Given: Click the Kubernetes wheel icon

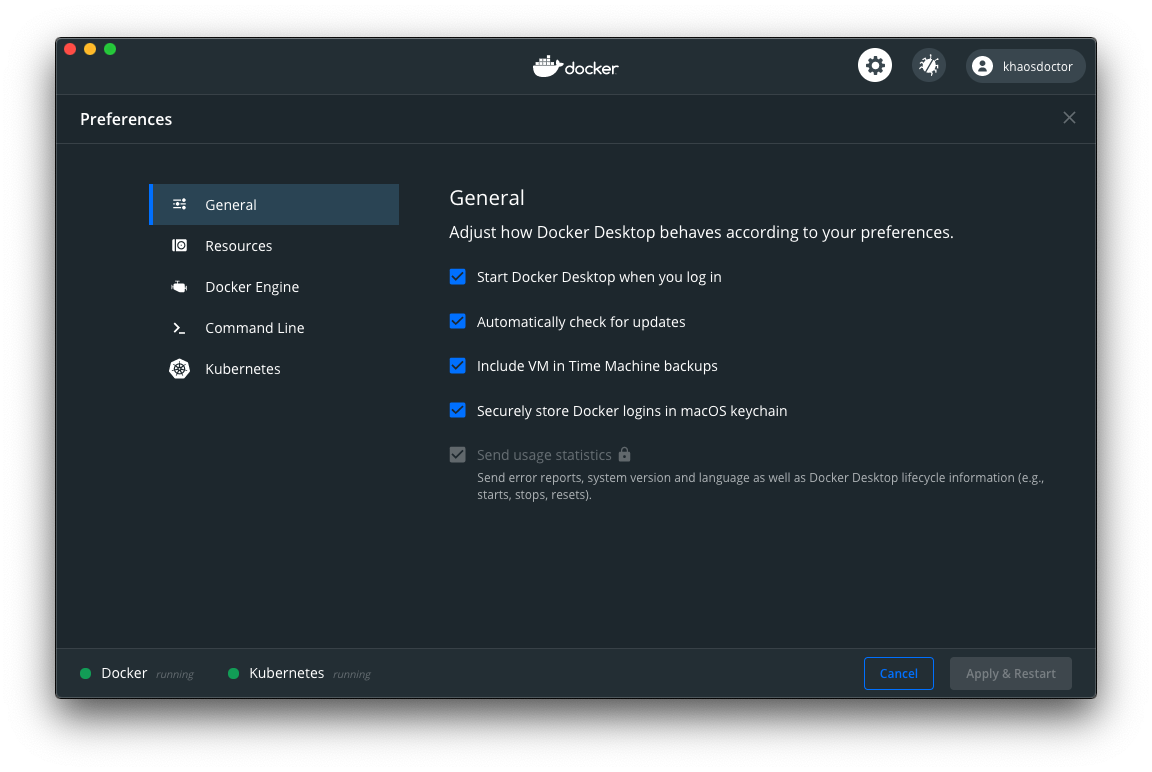Looking at the screenshot, I should coord(179,369).
